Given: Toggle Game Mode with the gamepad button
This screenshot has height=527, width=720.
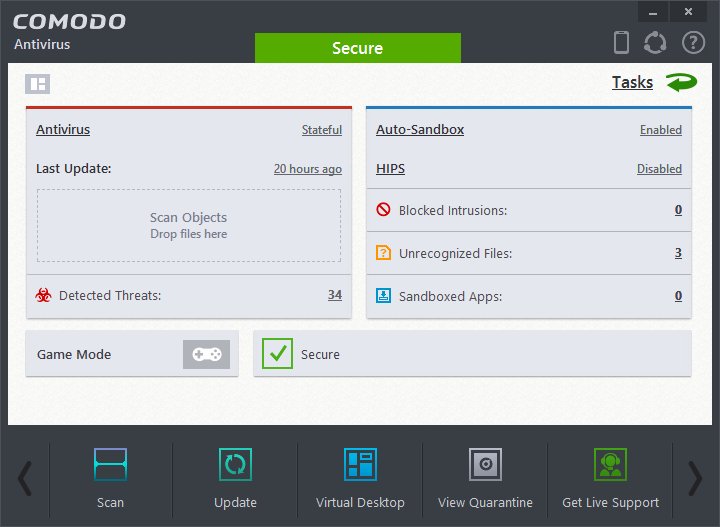Looking at the screenshot, I should pyautogui.click(x=207, y=354).
